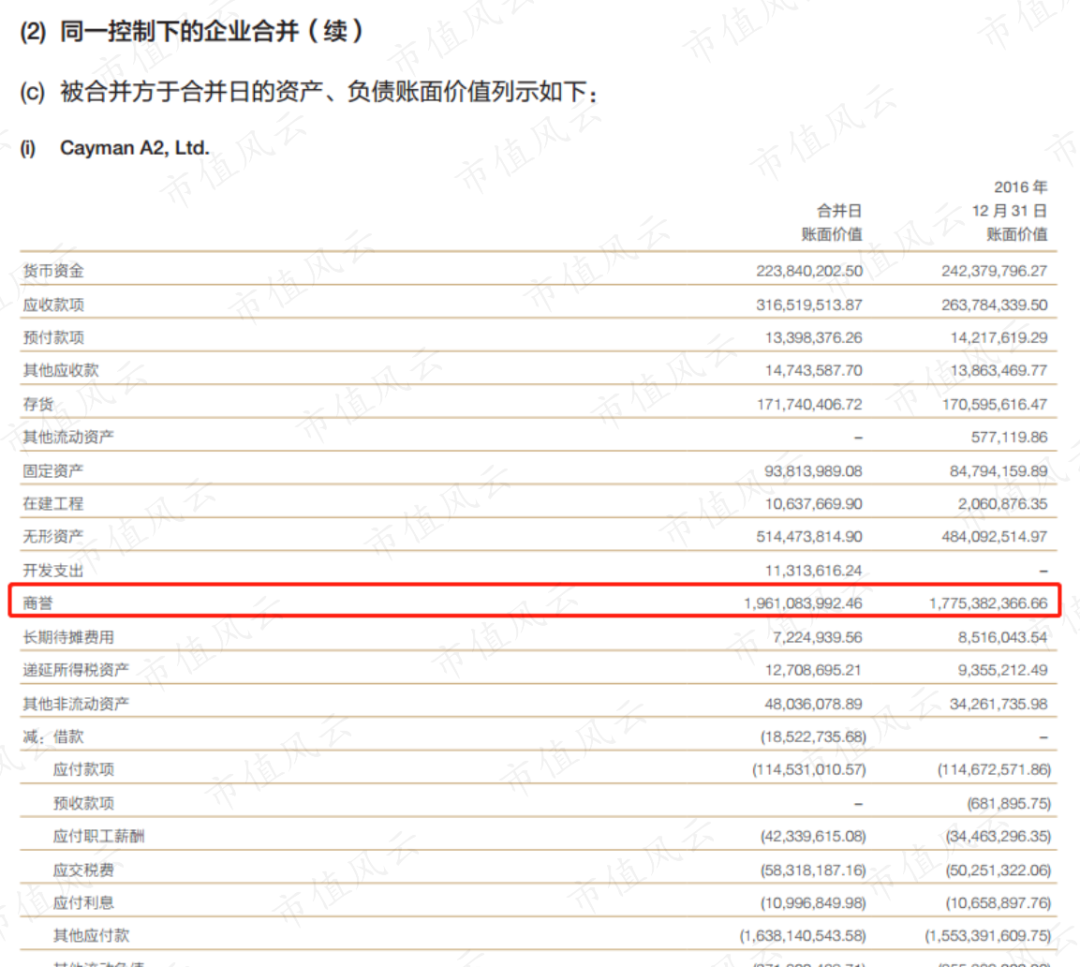Click the '固定资产' row label
1080x967 pixels.
click(53, 471)
